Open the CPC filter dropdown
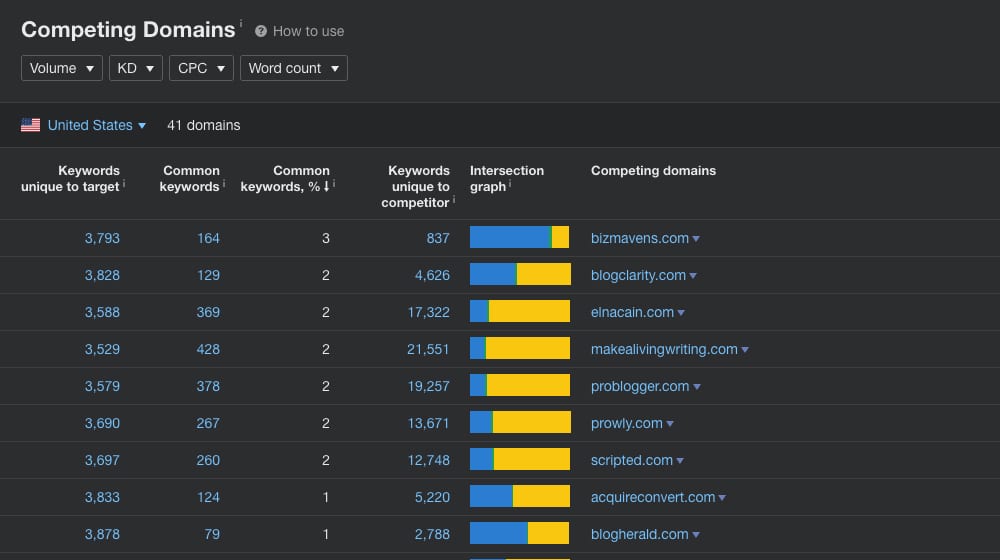The height and width of the screenshot is (560, 1000). 201,68
